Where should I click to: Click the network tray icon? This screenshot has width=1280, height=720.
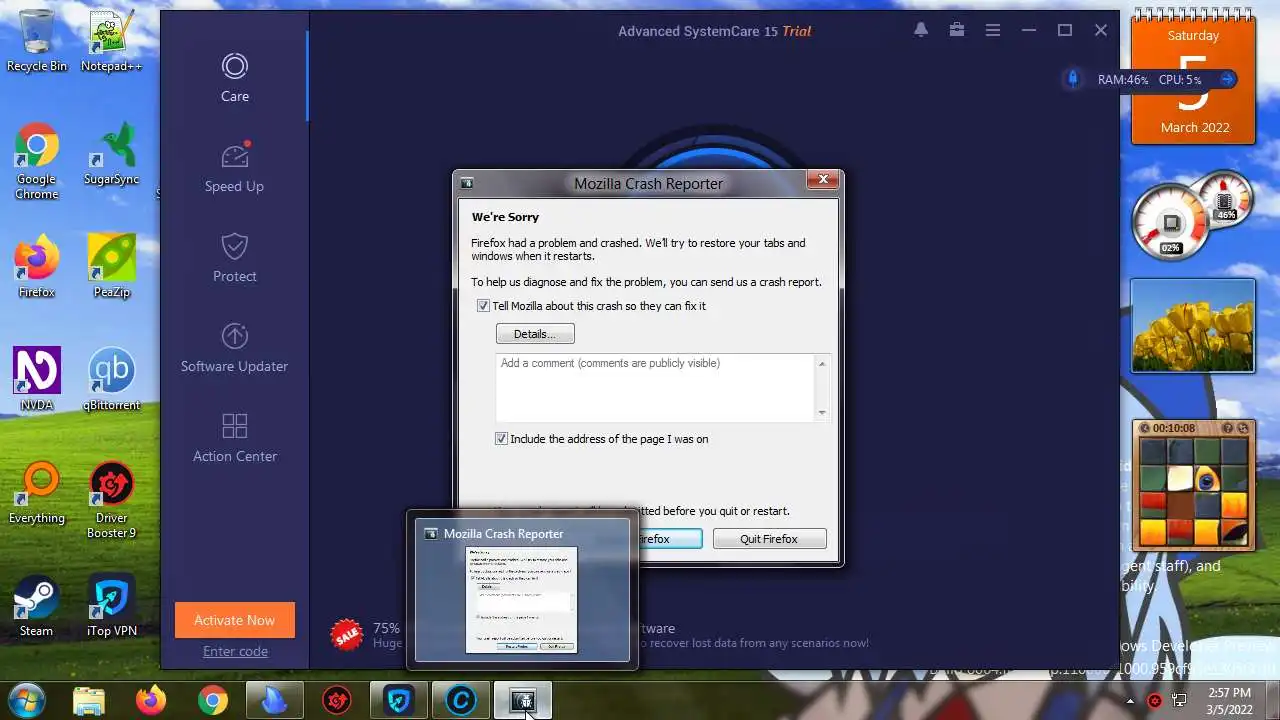pos(1179,701)
